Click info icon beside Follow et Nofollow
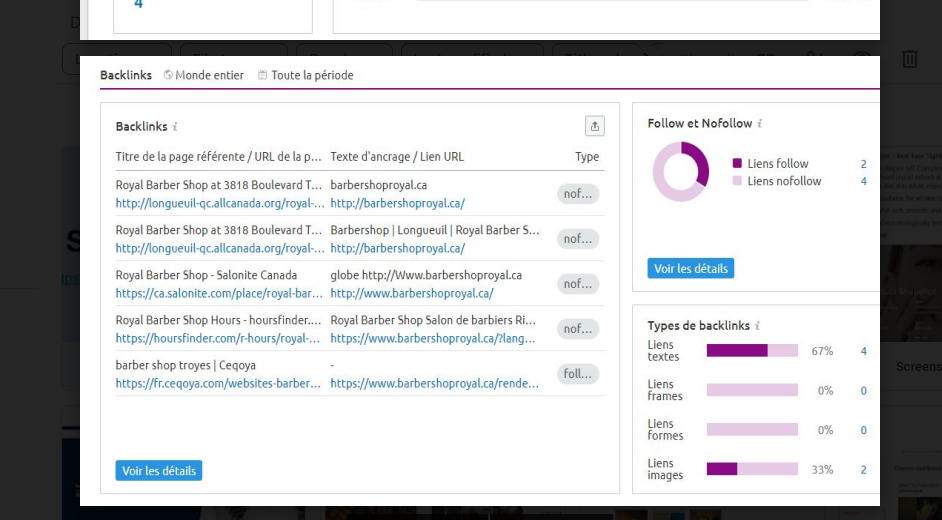The height and width of the screenshot is (520, 942). point(759,124)
